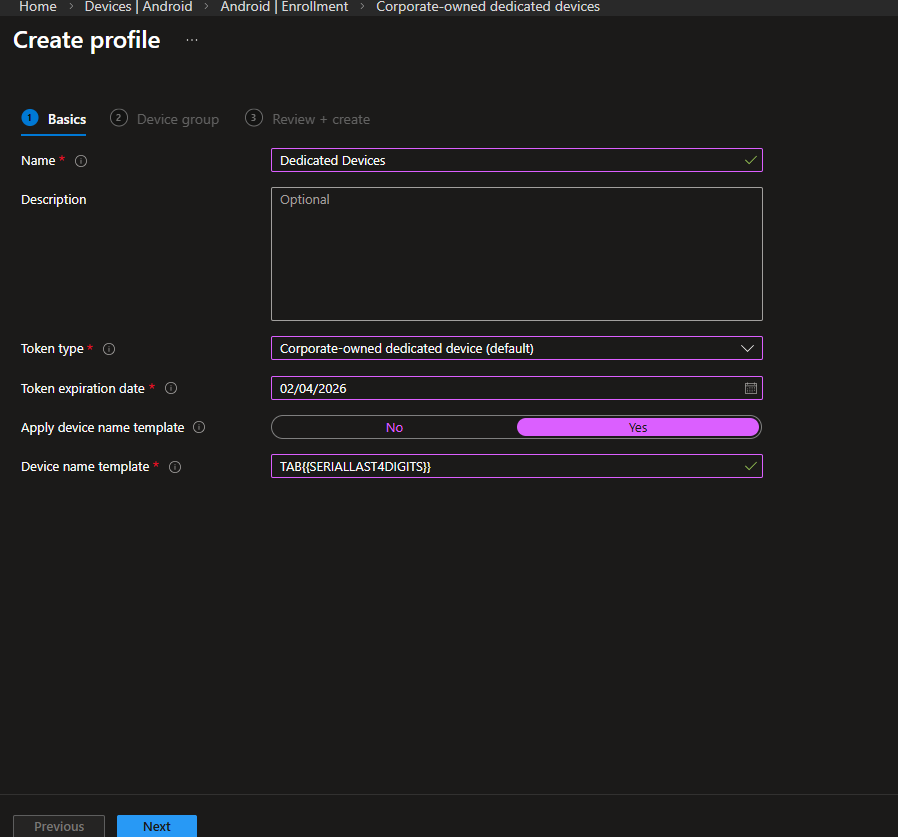This screenshot has width=898, height=837.
Task: Click info icon for Apply device name template
Action: (199, 428)
